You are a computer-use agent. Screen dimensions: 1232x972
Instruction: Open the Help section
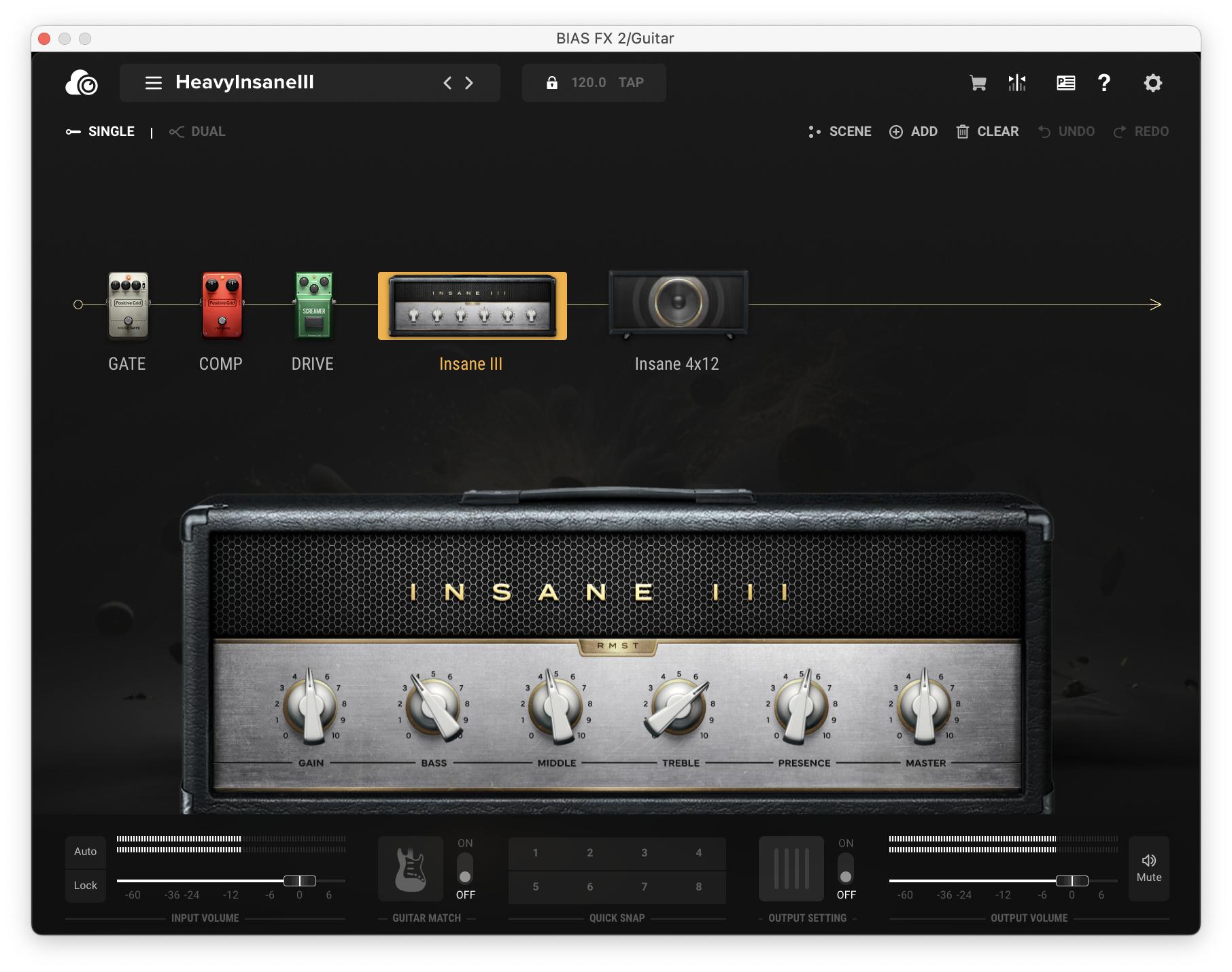(1103, 83)
